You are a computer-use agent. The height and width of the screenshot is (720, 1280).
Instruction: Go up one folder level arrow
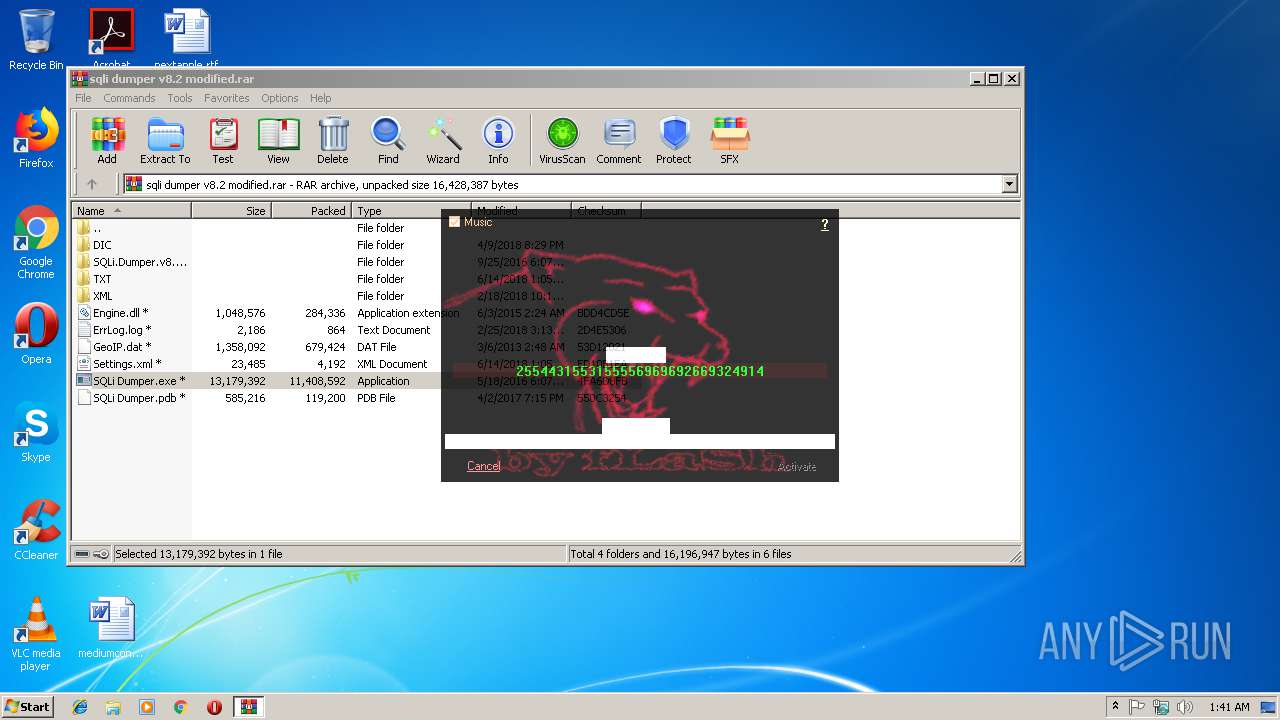pos(92,184)
